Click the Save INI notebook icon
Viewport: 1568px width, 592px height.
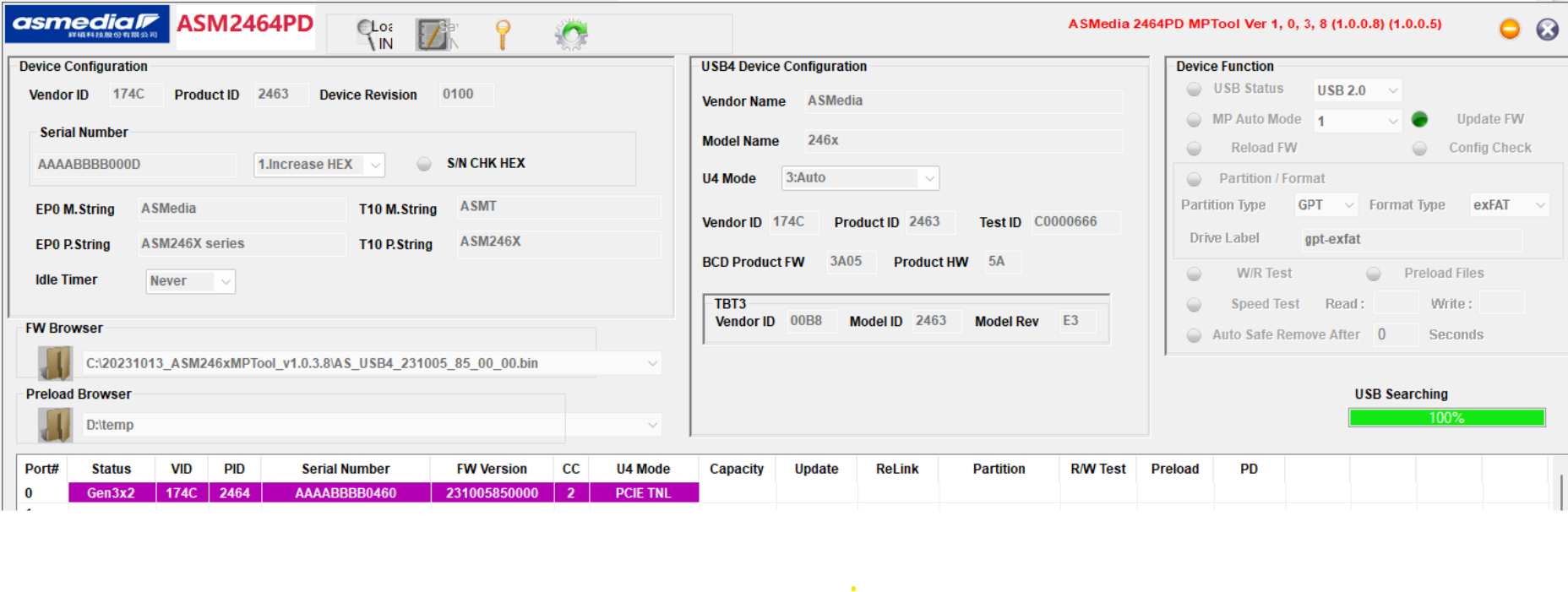436,35
